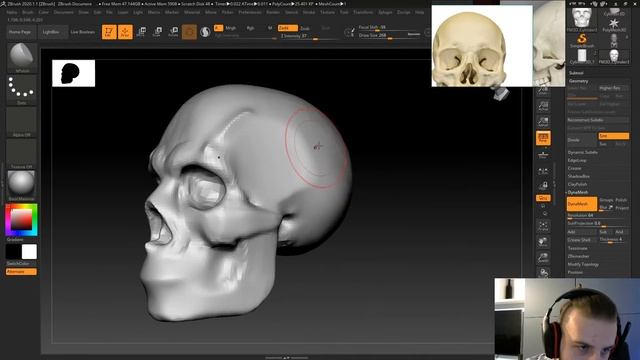The height and width of the screenshot is (360, 640).
Task: Open the Texture Off slot
Action: pyautogui.click(x=22, y=154)
